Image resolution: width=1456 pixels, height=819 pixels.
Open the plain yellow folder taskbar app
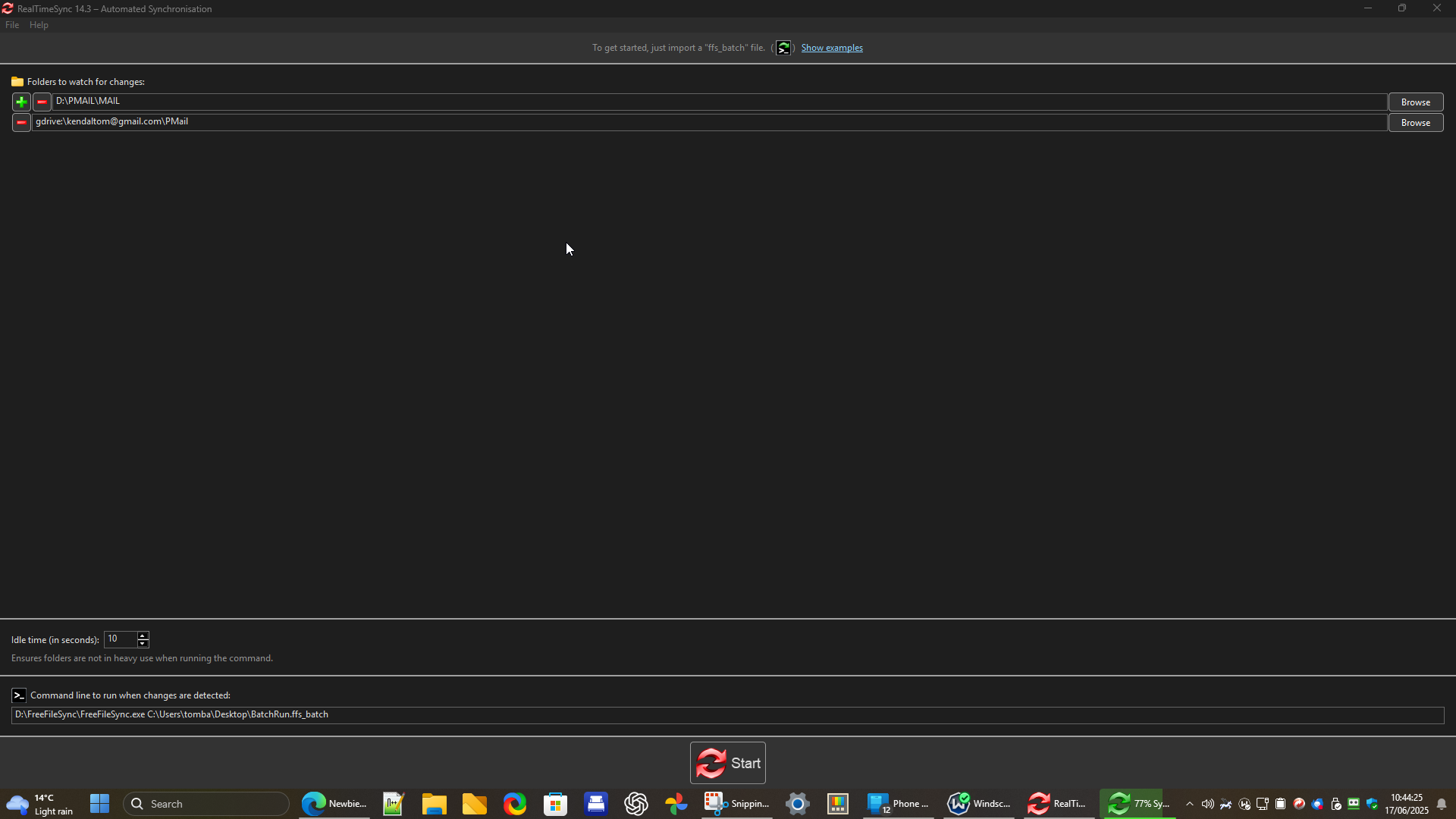click(475, 804)
